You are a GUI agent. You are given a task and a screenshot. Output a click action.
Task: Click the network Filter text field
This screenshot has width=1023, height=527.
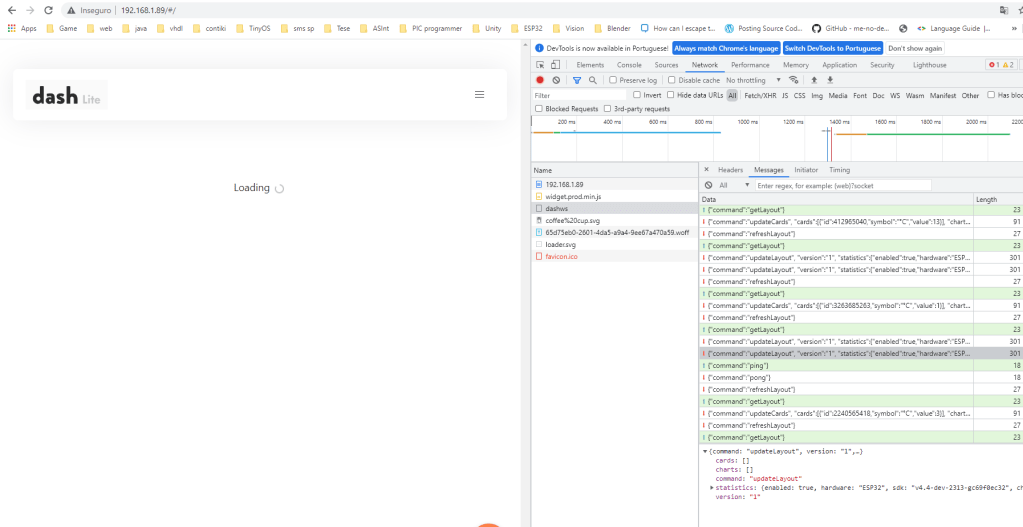pyautogui.click(x=579, y=95)
